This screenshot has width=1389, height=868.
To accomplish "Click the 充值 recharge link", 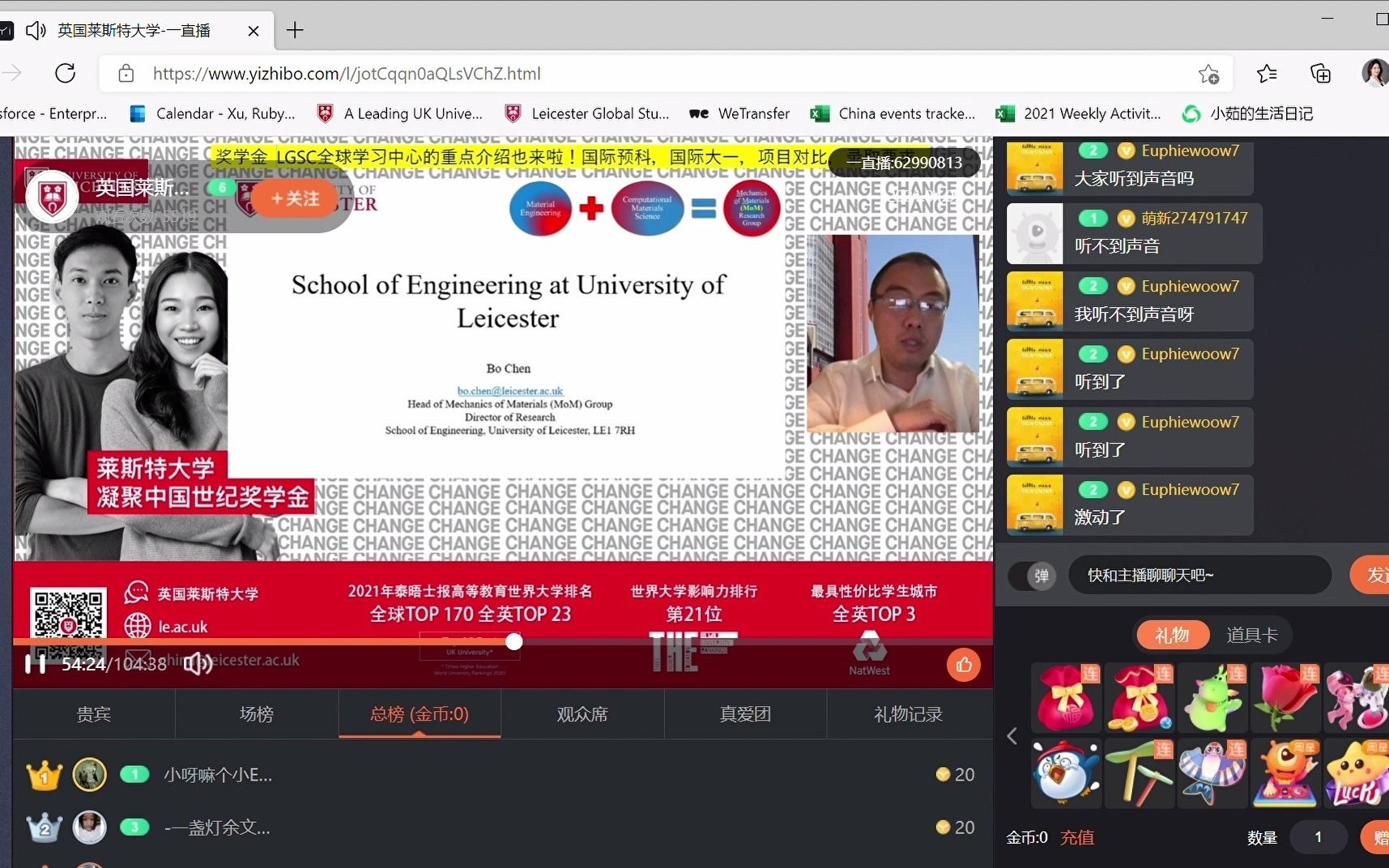I will [1077, 837].
